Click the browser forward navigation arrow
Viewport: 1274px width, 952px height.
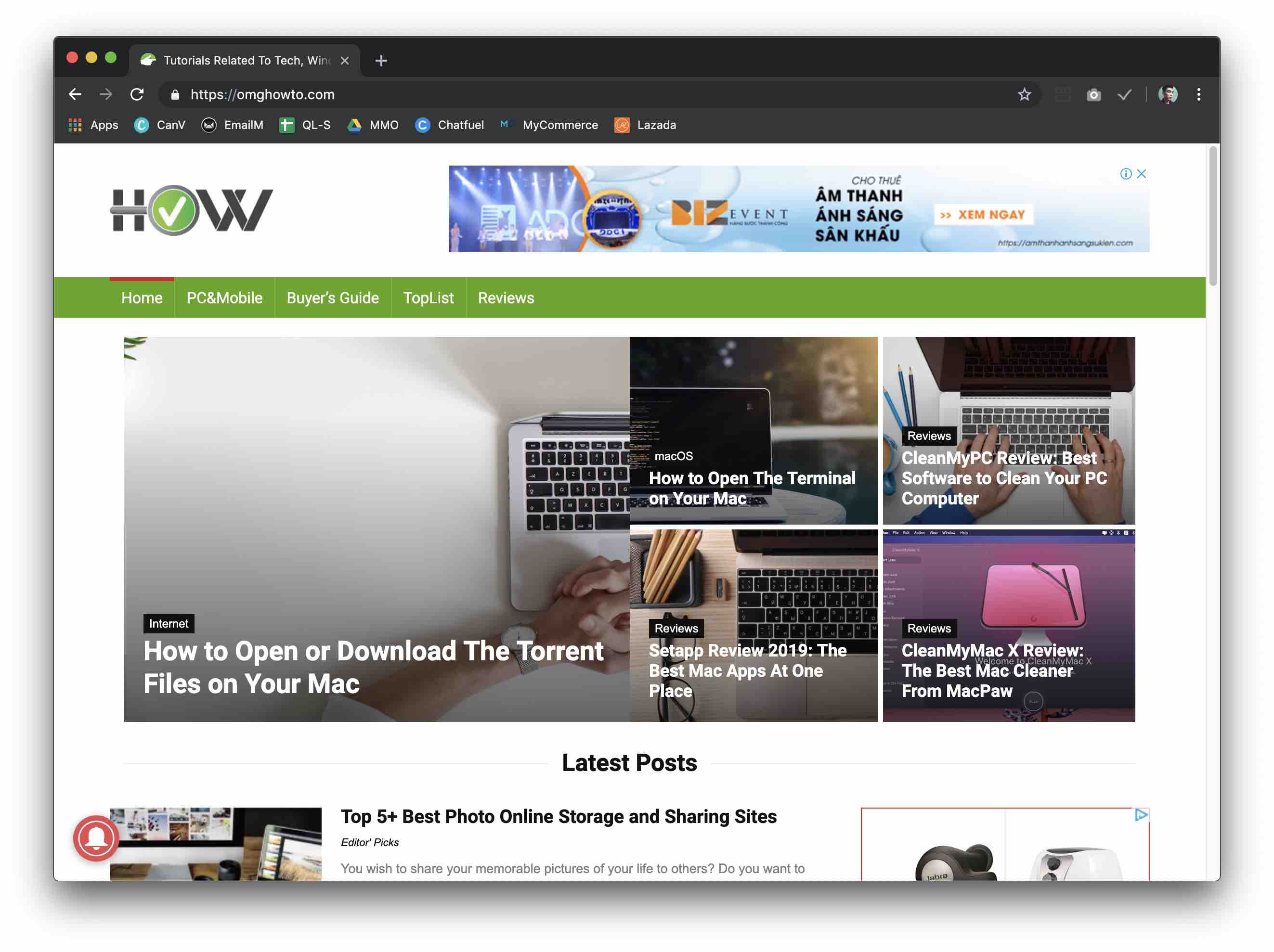pos(106,94)
